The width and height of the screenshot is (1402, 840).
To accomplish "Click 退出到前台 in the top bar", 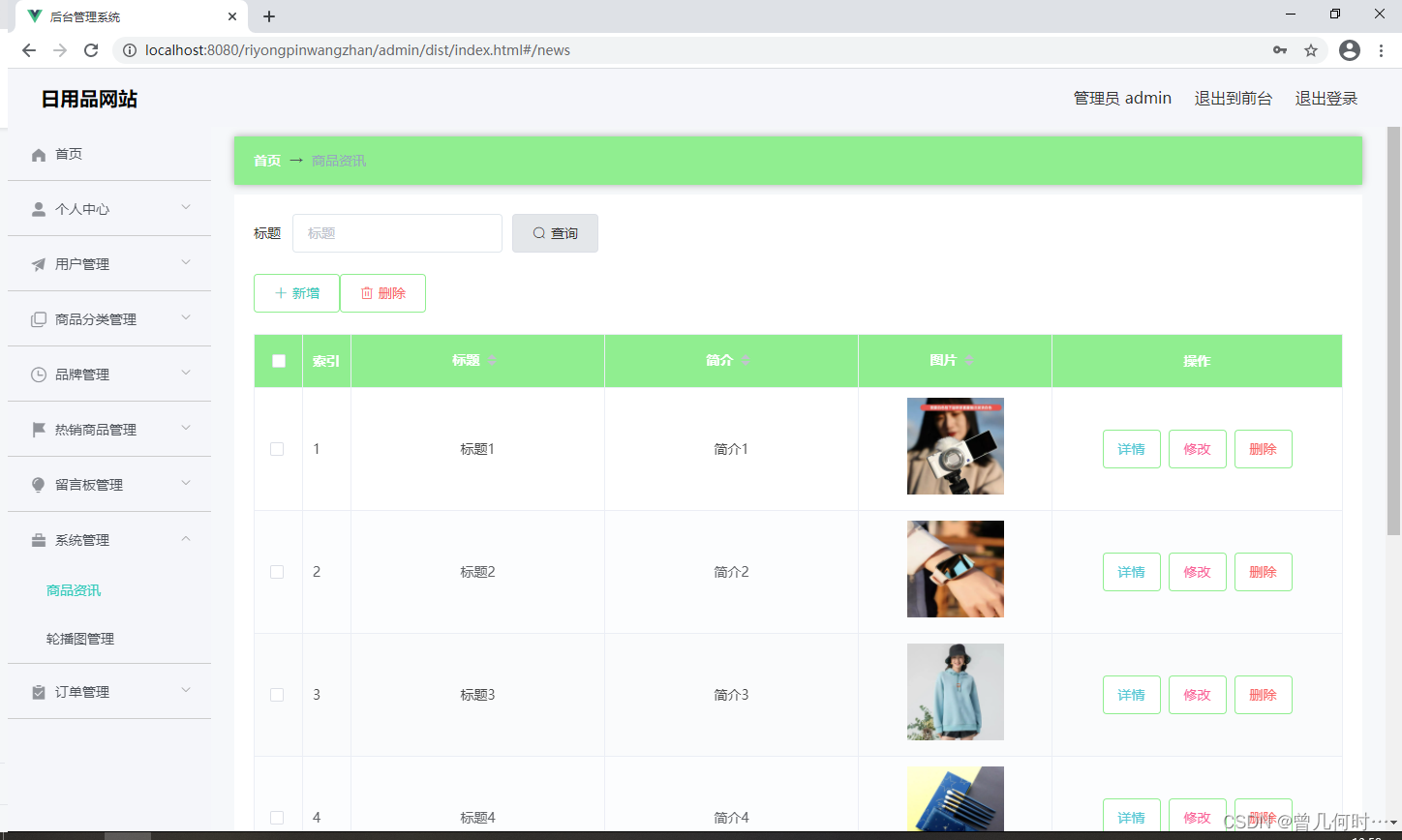I will [x=1234, y=99].
